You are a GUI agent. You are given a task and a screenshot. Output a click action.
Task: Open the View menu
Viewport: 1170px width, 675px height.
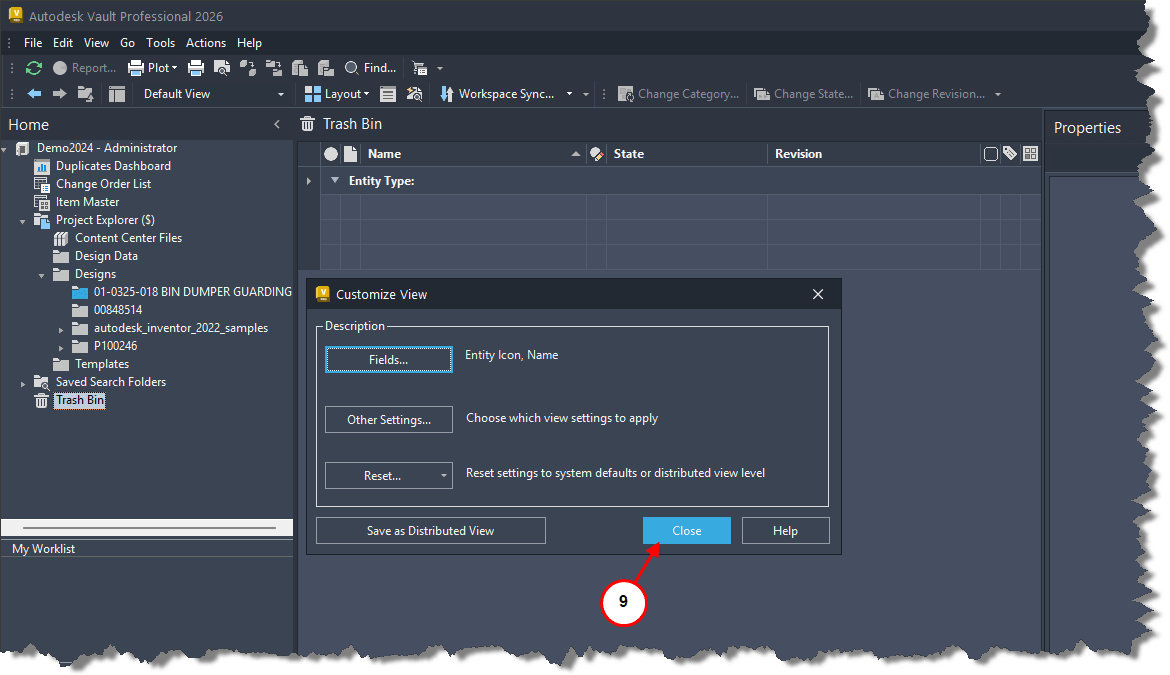[96, 43]
